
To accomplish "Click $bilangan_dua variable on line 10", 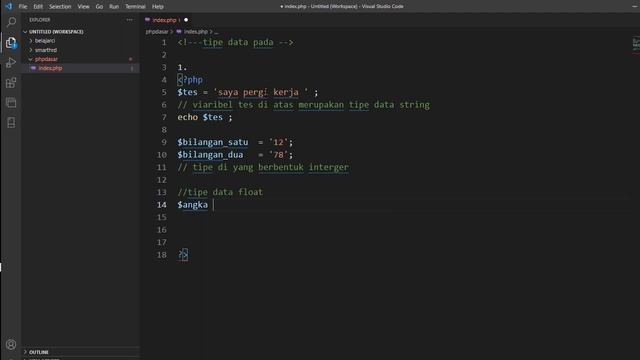I will [x=210, y=155].
